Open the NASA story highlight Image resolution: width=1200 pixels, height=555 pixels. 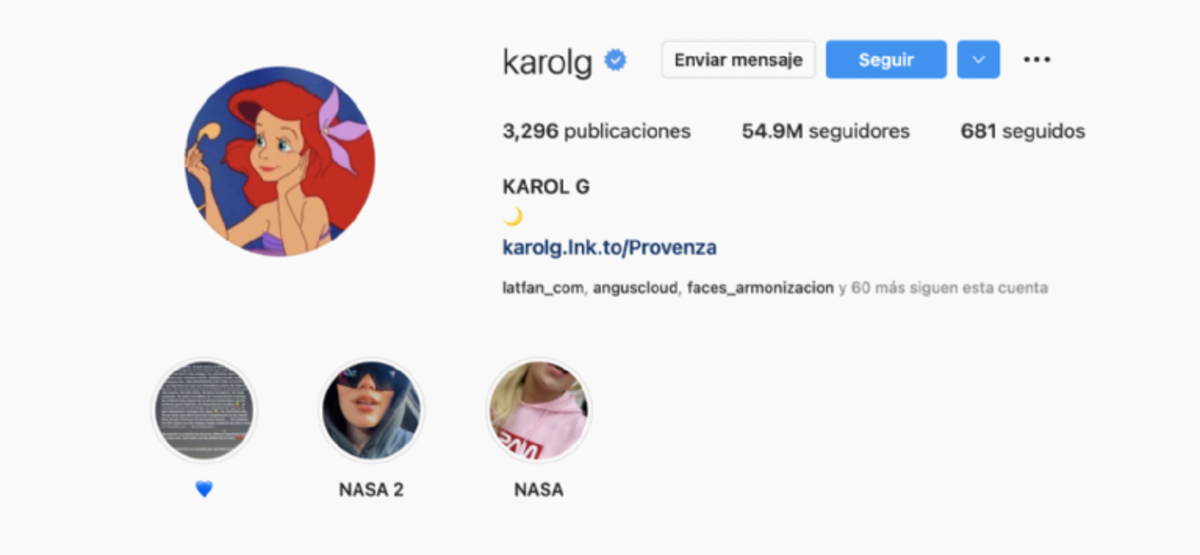(539, 411)
